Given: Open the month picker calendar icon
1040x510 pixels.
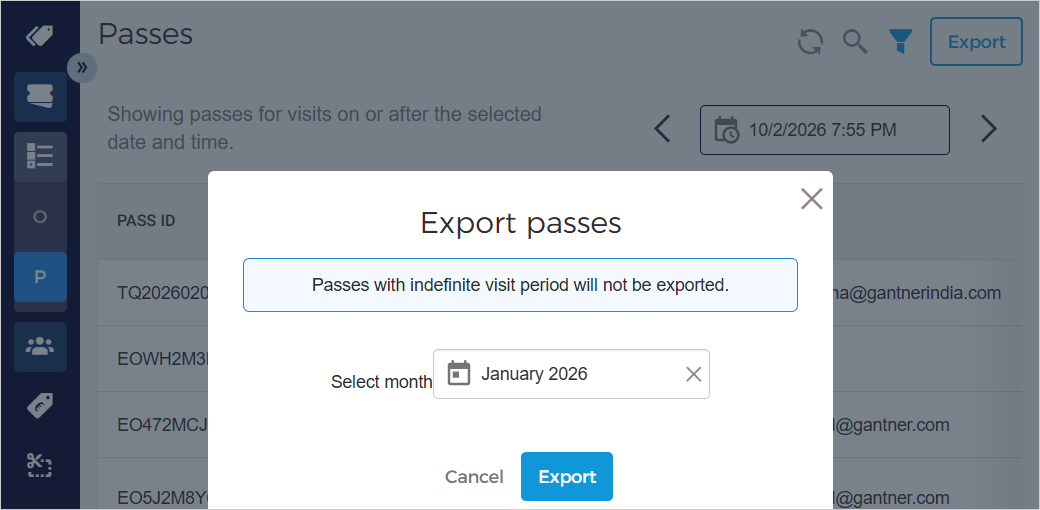Looking at the screenshot, I should 459,374.
